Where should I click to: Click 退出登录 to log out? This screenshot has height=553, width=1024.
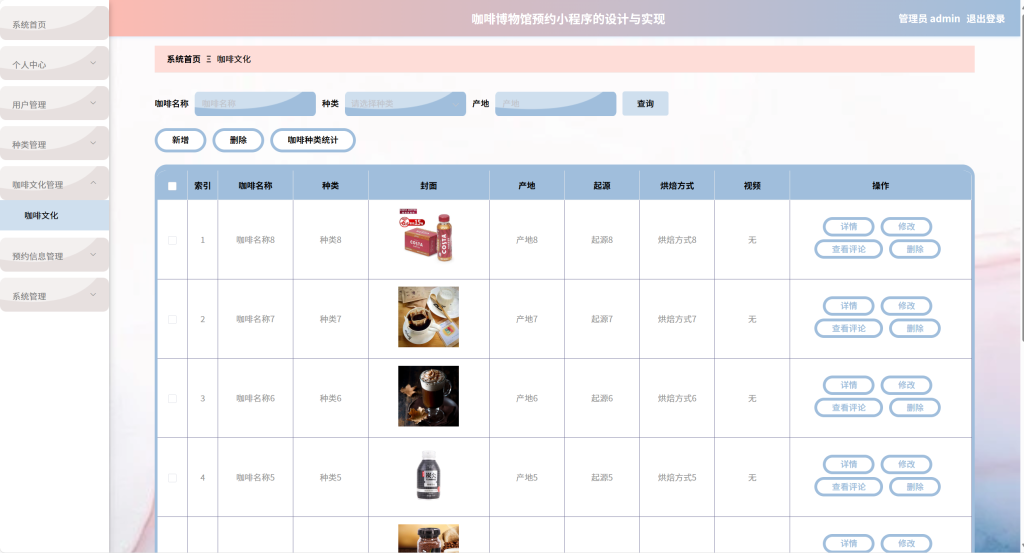point(985,19)
